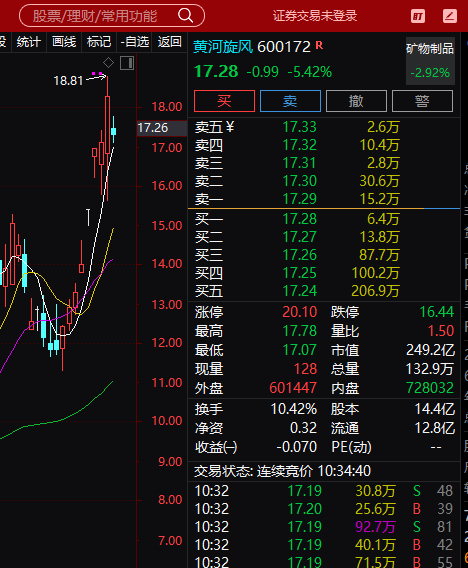Click the 返回 tab
The width and height of the screenshot is (468, 568).
click(170, 42)
